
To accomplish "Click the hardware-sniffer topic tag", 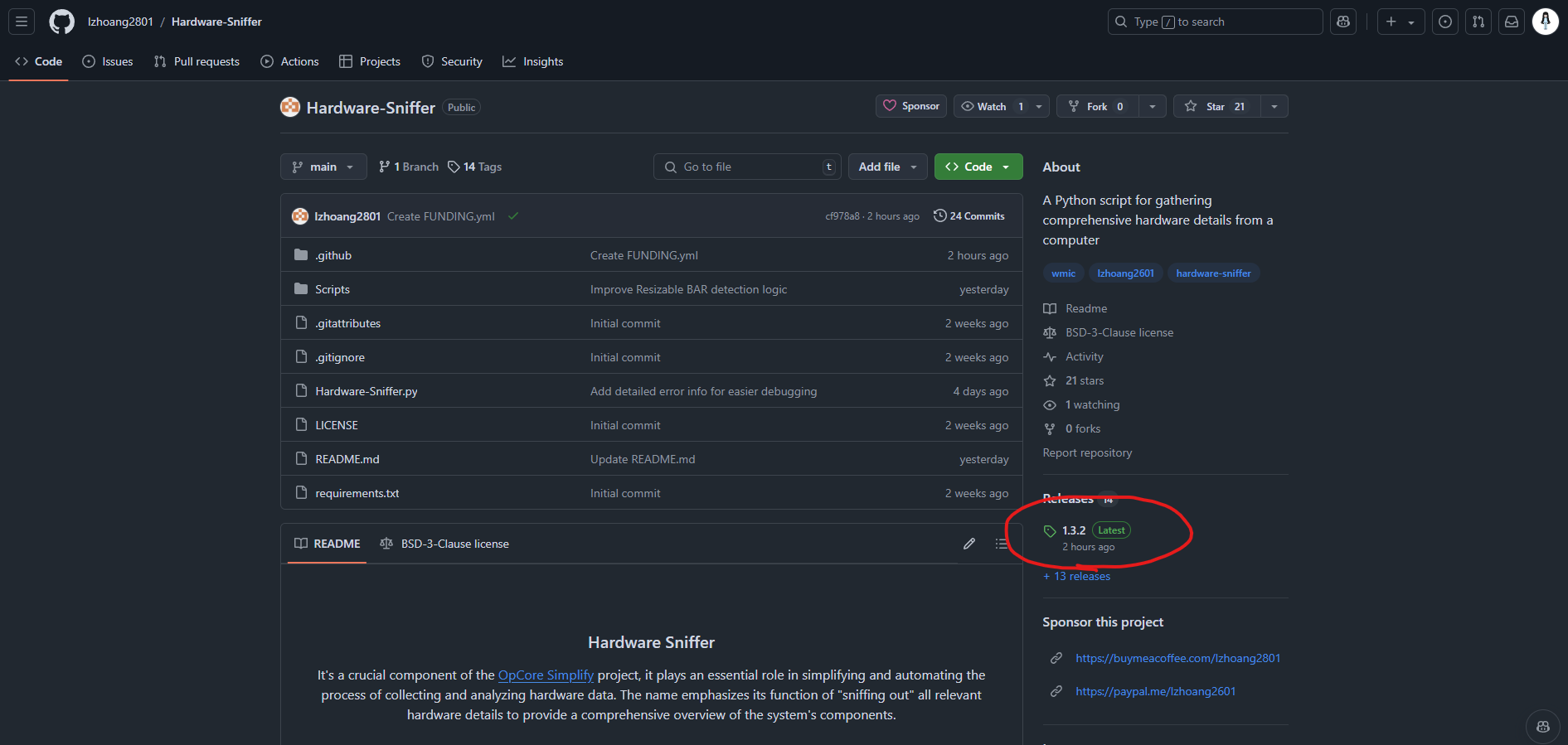I will coord(1213,273).
